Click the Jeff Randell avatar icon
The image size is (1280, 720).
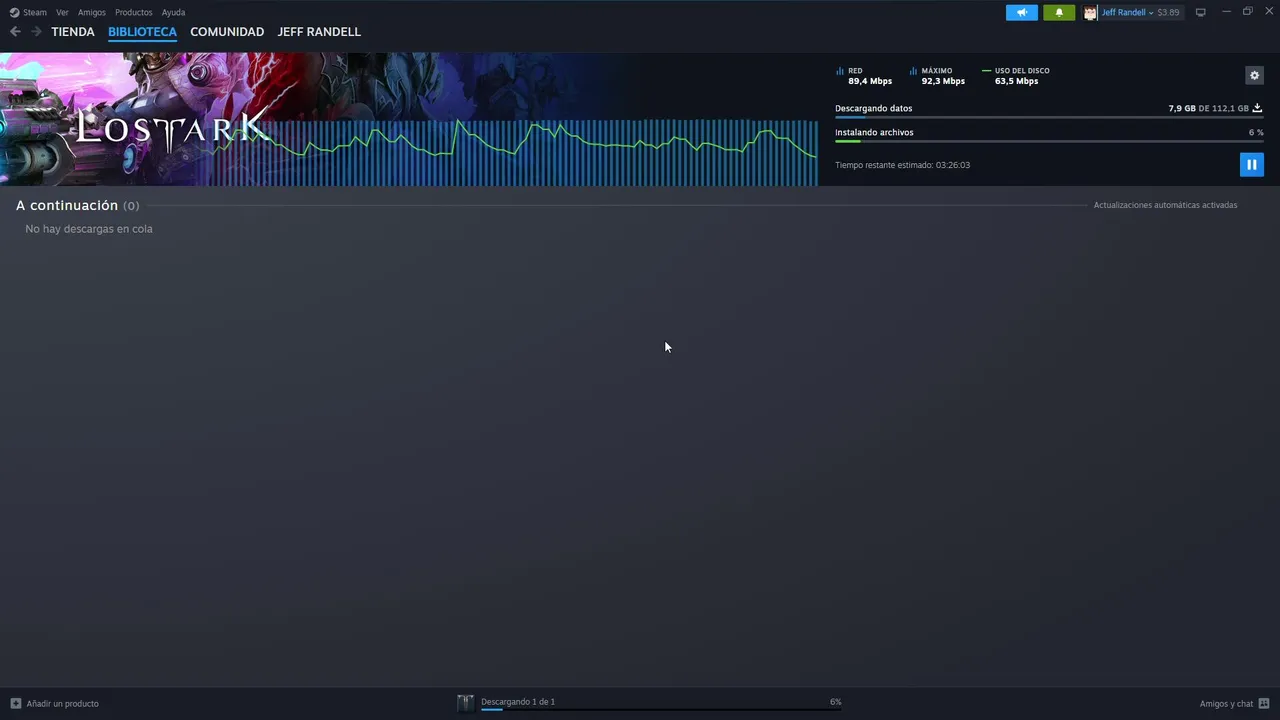click(x=1090, y=13)
